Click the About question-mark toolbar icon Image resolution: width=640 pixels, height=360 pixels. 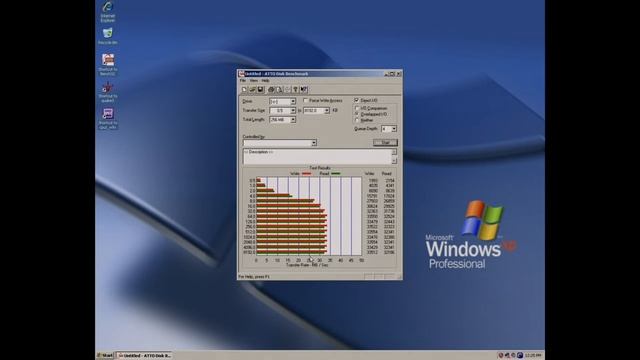coord(296,89)
